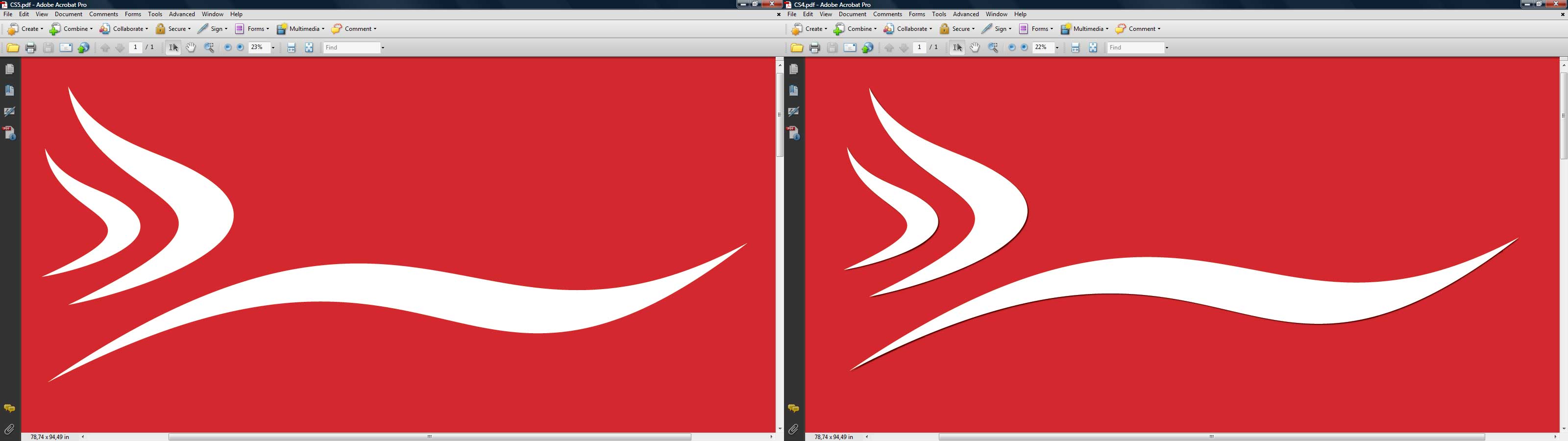Viewport: 1568px width, 441px height.
Task: Open the Comments menu in CS4.pdf window
Action: (x=887, y=14)
